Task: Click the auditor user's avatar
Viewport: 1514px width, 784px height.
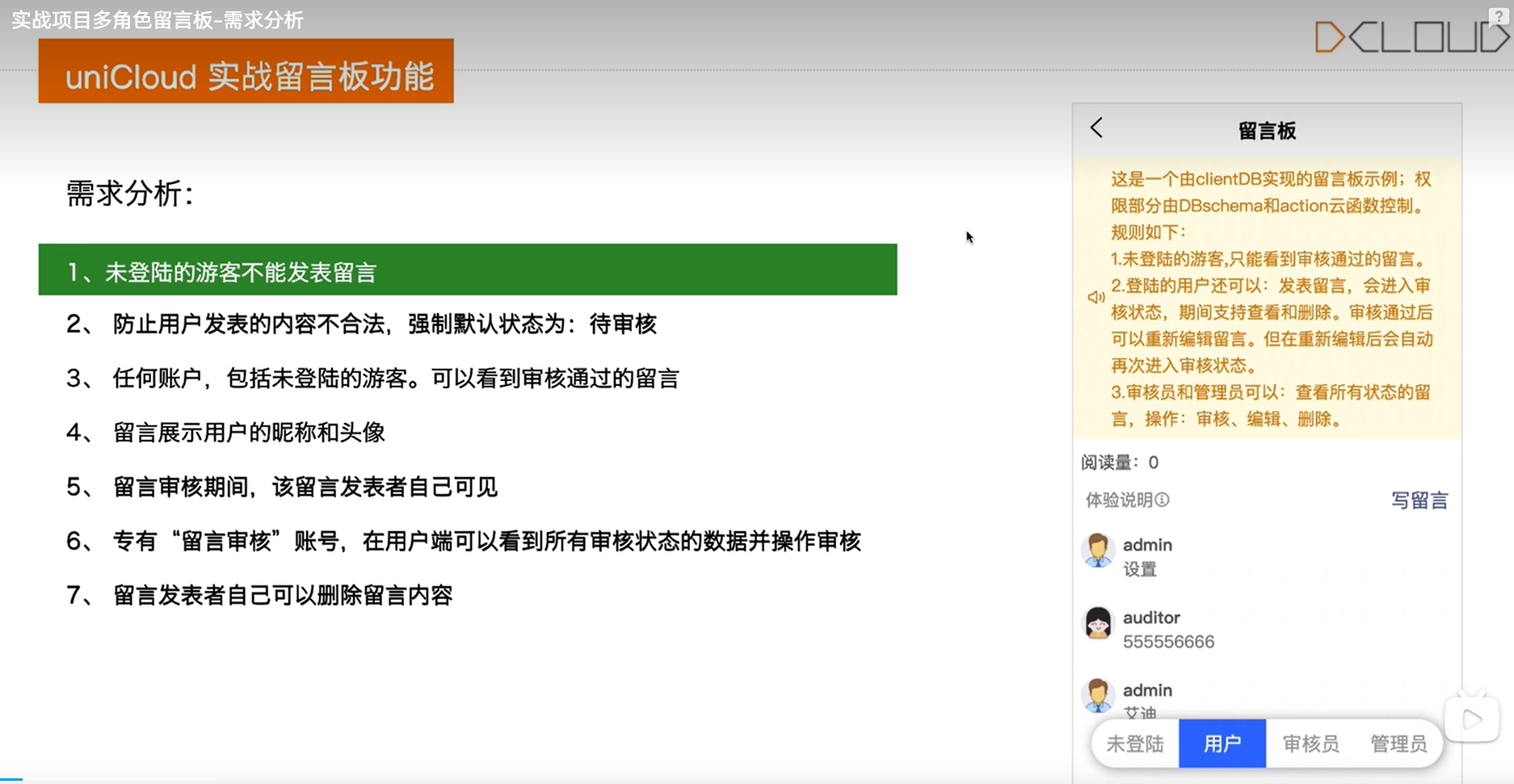Action: [x=1098, y=623]
